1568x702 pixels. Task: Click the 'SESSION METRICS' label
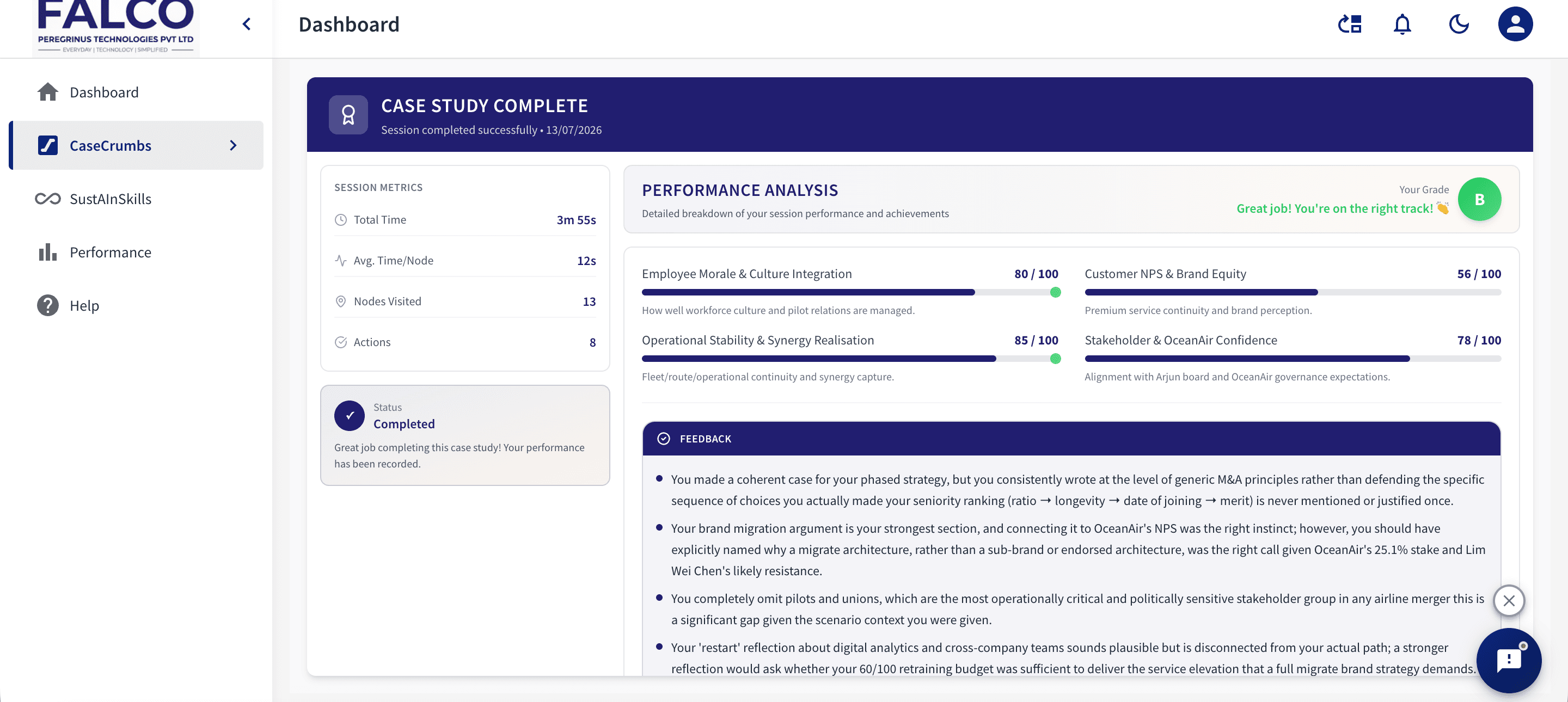378,187
